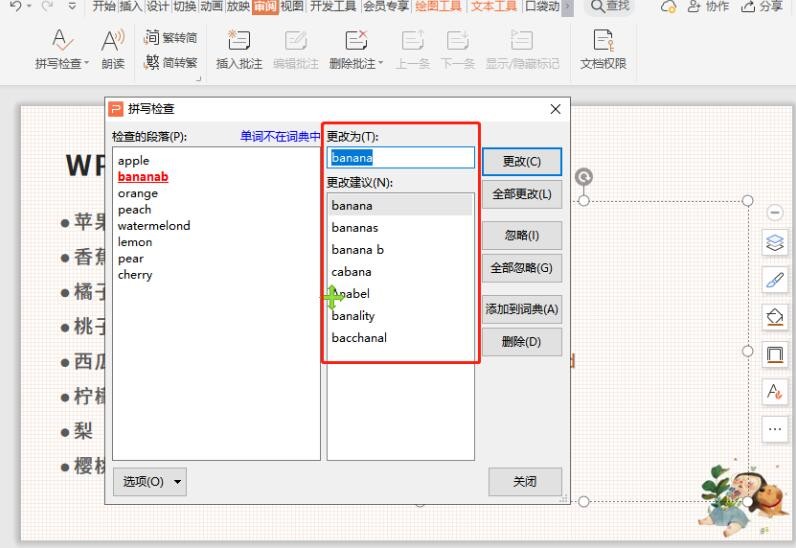
Task: Open the 视图 ribbon tab
Action: [291, 7]
